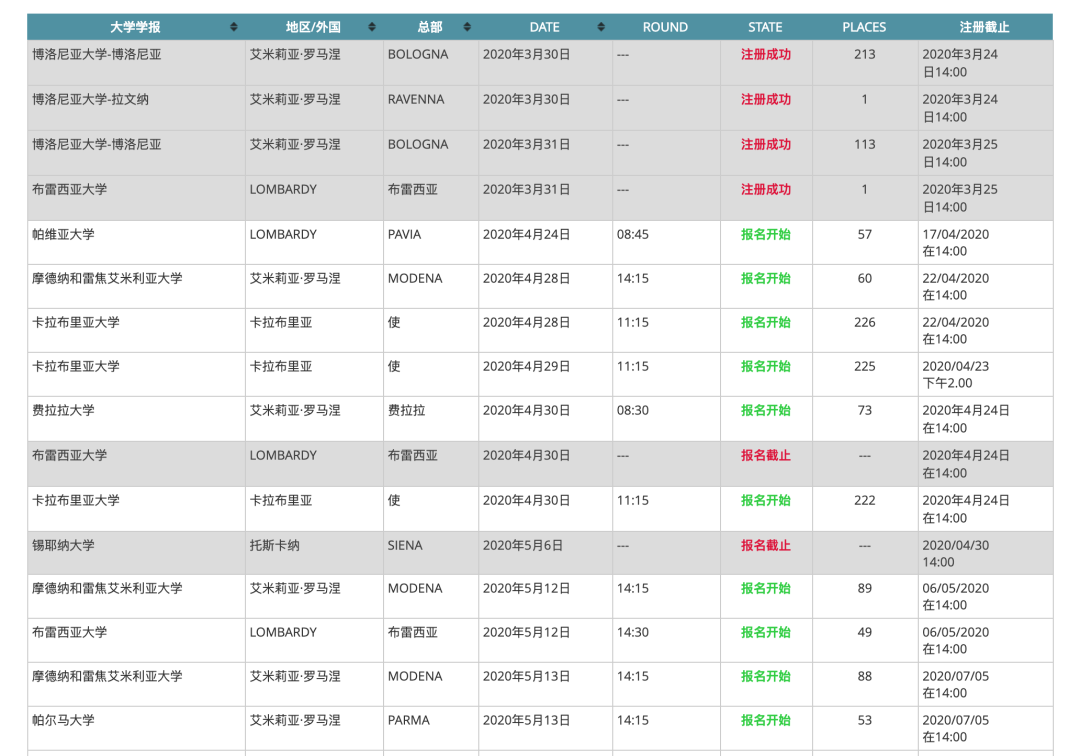Click the RAVENNA location cell

(x=416, y=99)
